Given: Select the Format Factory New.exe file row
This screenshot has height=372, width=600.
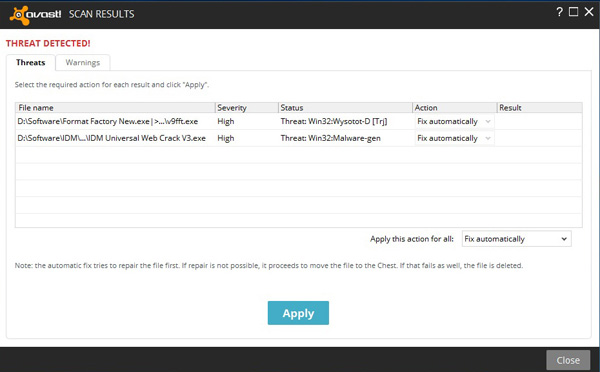Looking at the screenshot, I should 299,121.
